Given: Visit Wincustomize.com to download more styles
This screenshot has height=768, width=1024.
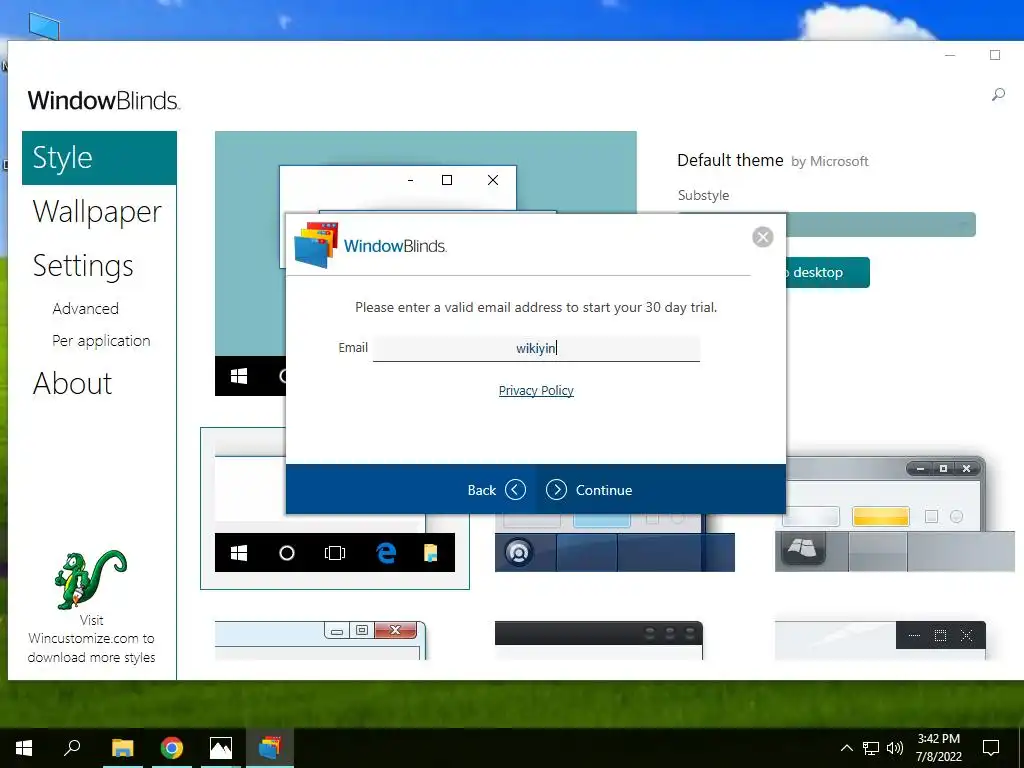Looking at the screenshot, I should point(91,639).
